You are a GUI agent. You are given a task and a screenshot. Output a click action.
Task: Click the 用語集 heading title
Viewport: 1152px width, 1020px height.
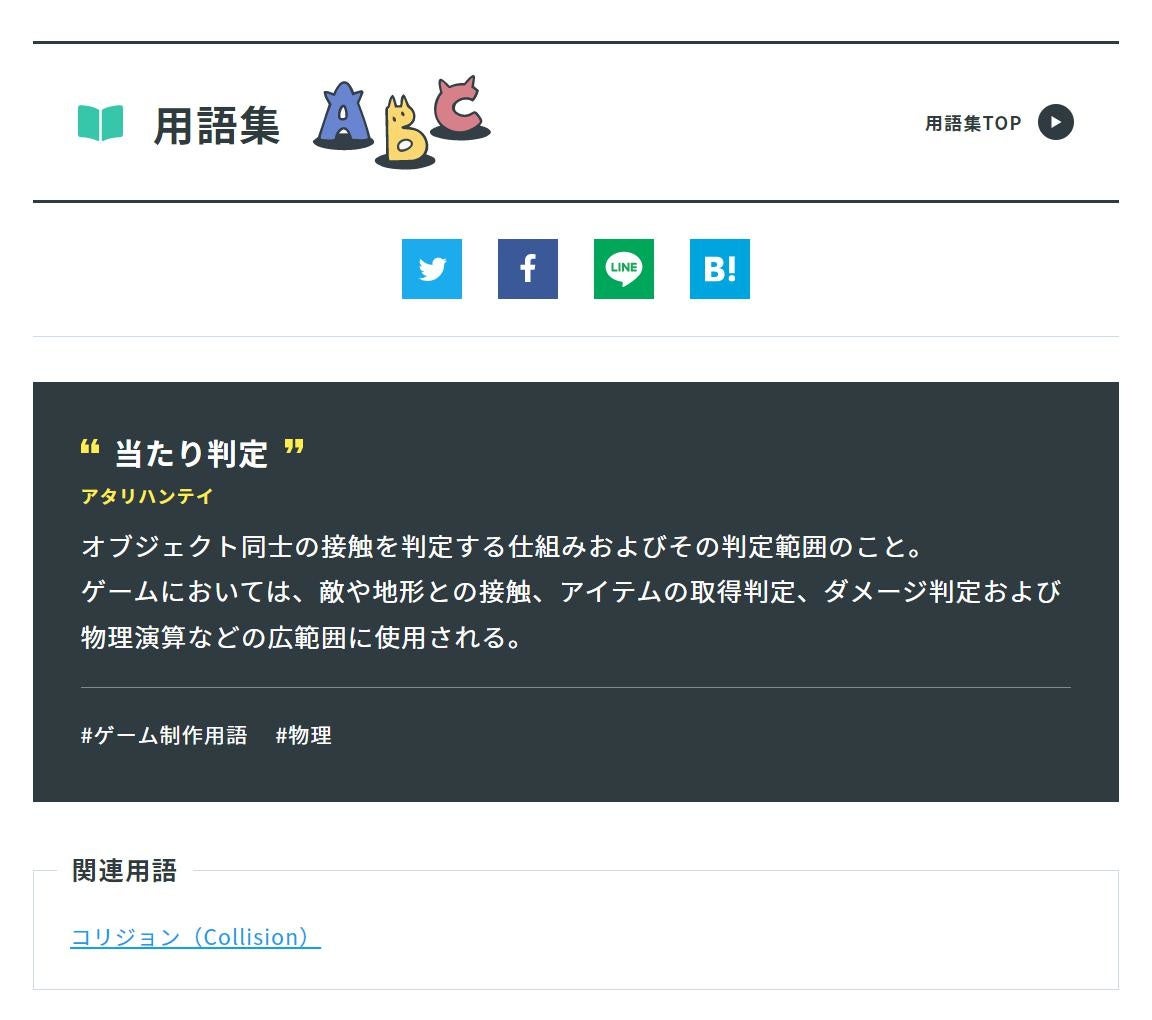[x=217, y=126]
